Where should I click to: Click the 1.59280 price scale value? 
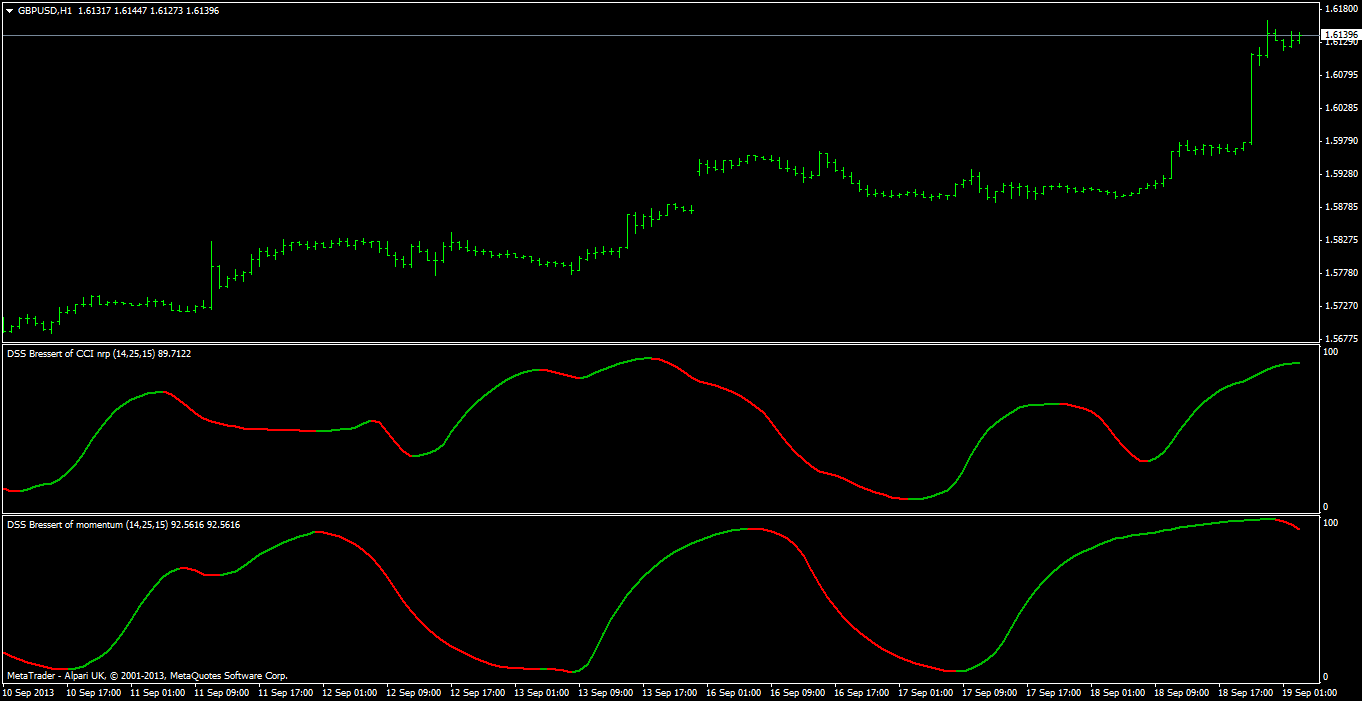click(x=1340, y=173)
